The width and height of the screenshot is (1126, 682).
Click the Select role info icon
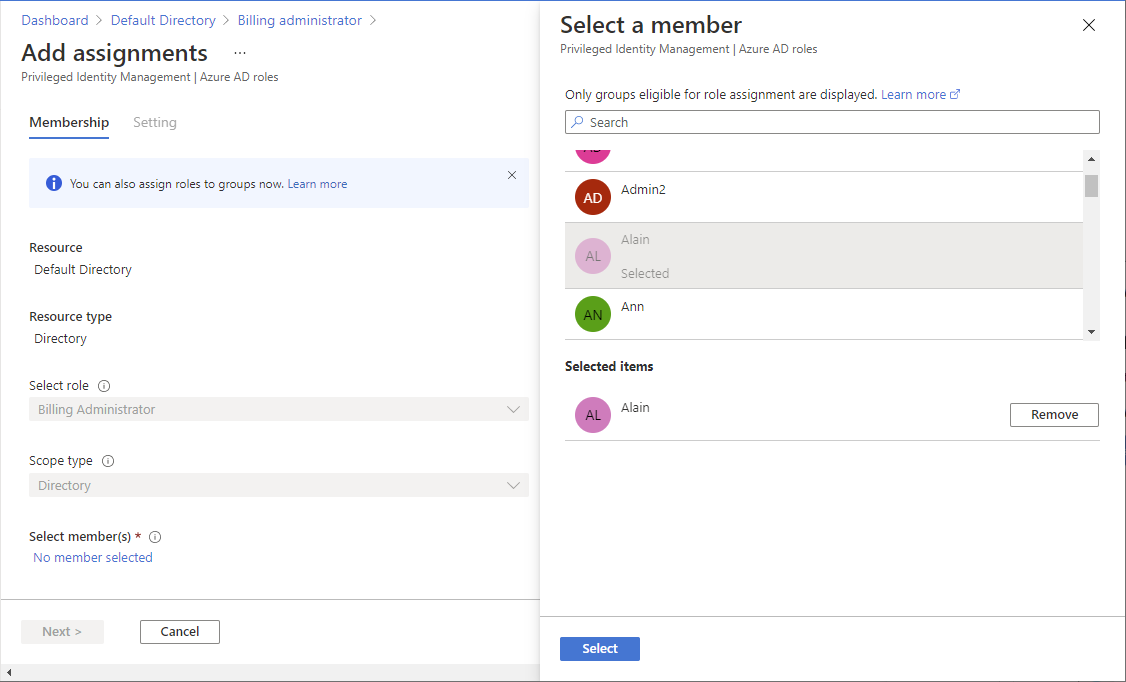(x=104, y=386)
